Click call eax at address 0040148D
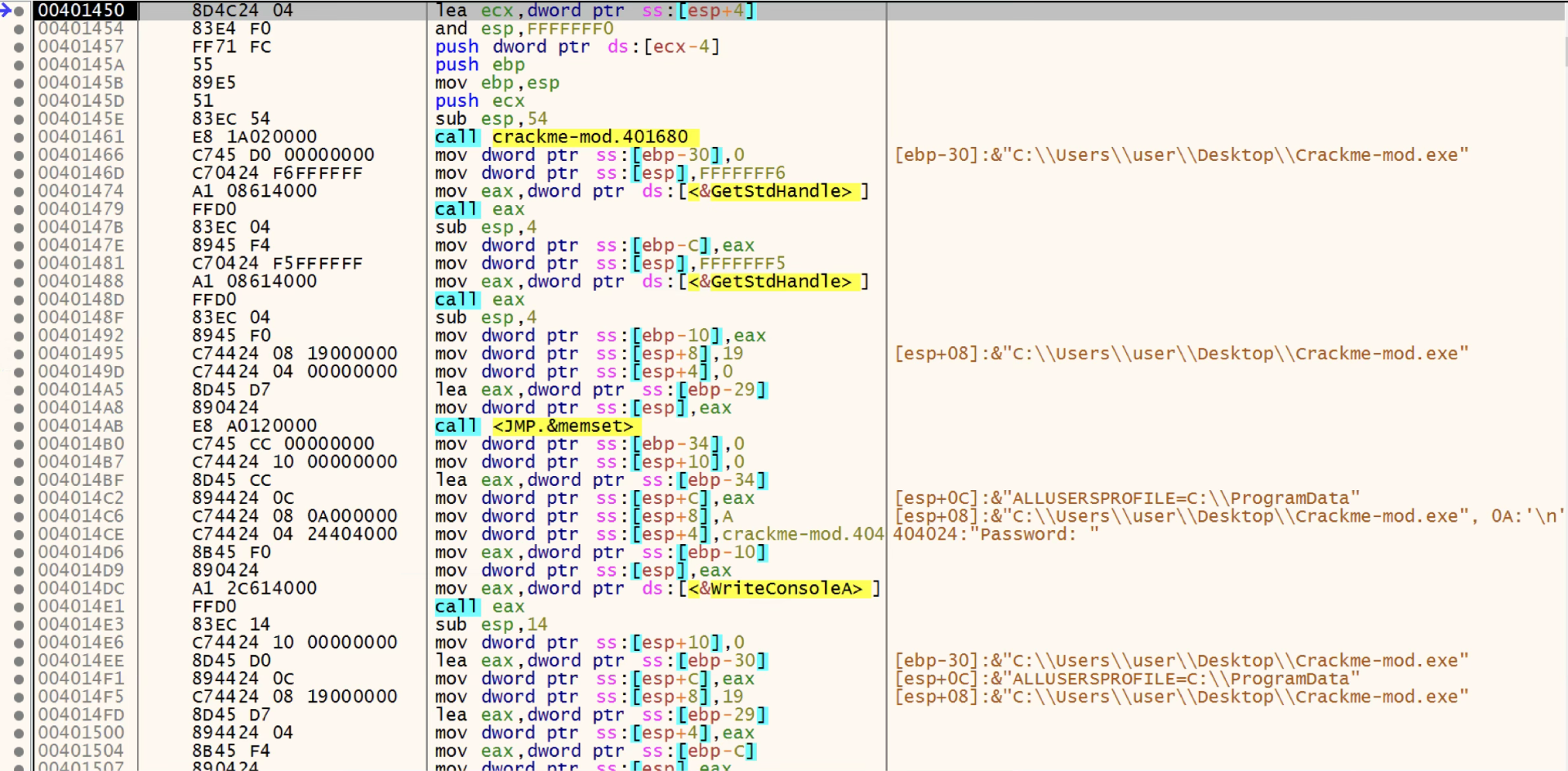 click(480, 300)
